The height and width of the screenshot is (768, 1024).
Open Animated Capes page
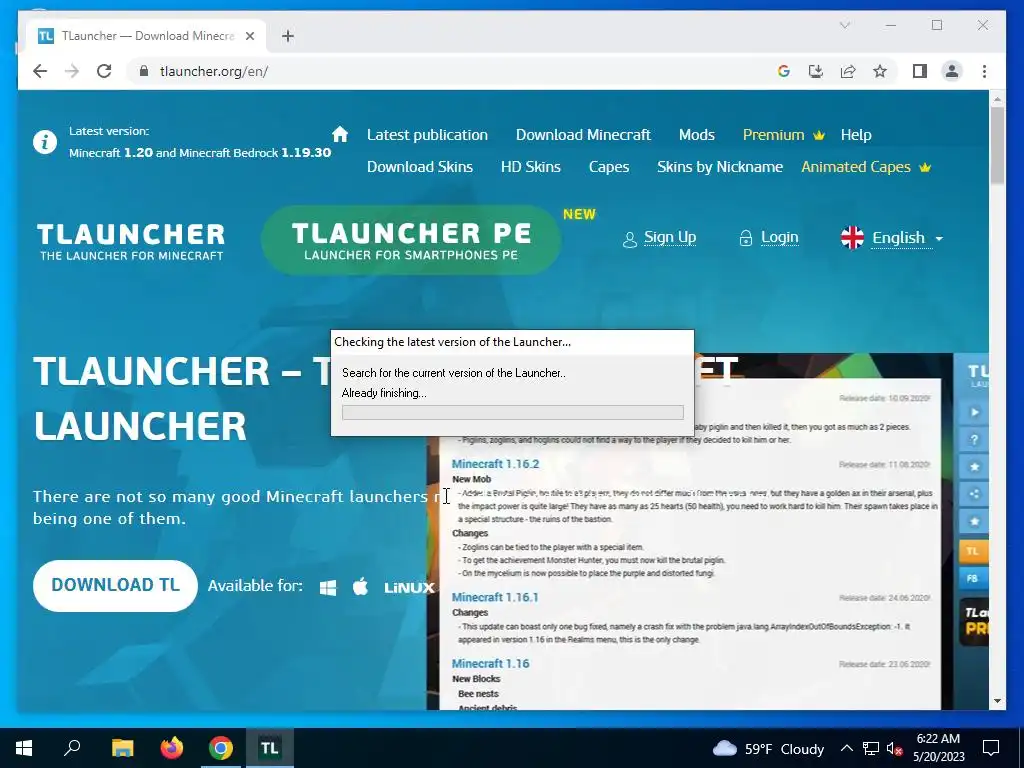(866, 167)
